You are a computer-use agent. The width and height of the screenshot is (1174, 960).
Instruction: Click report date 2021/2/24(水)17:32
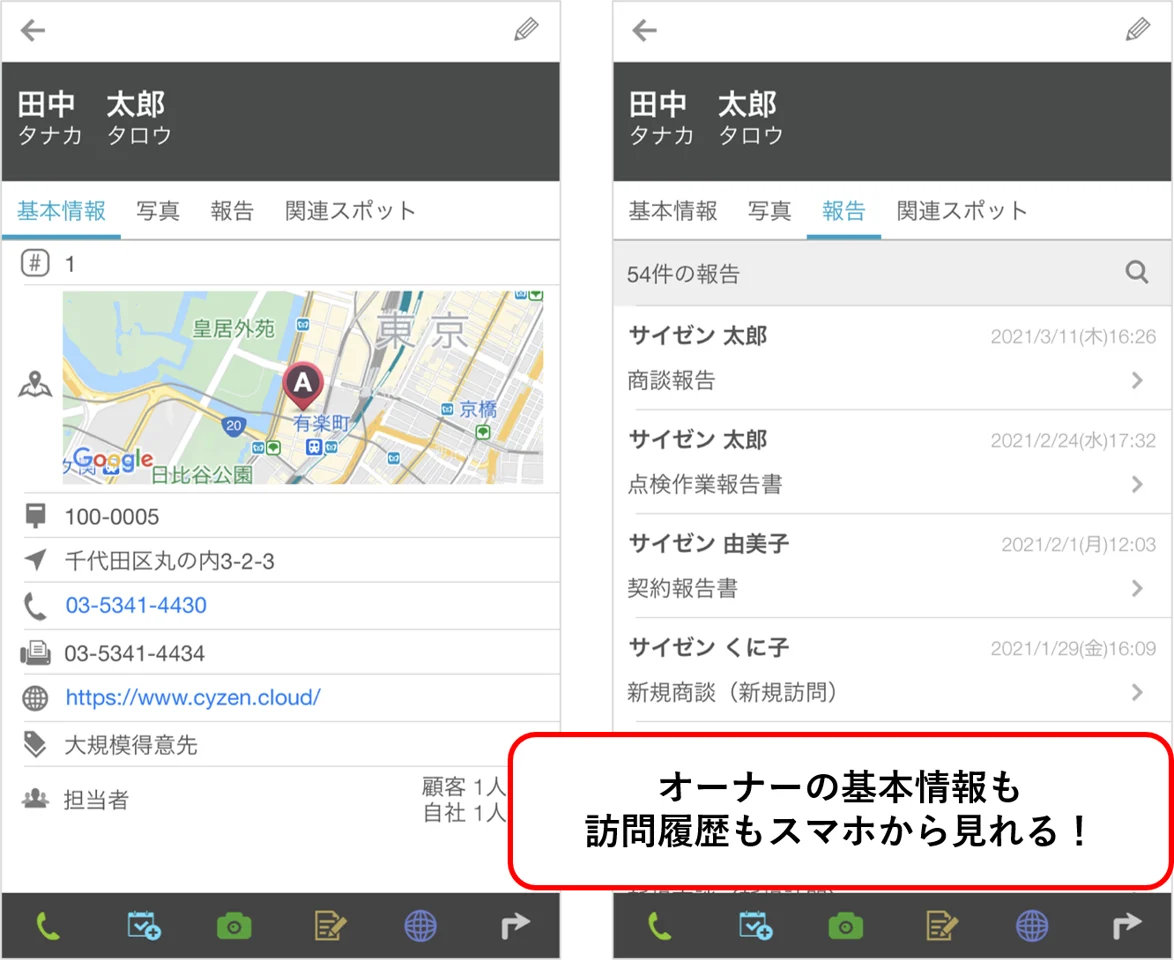pyautogui.click(x=1073, y=441)
